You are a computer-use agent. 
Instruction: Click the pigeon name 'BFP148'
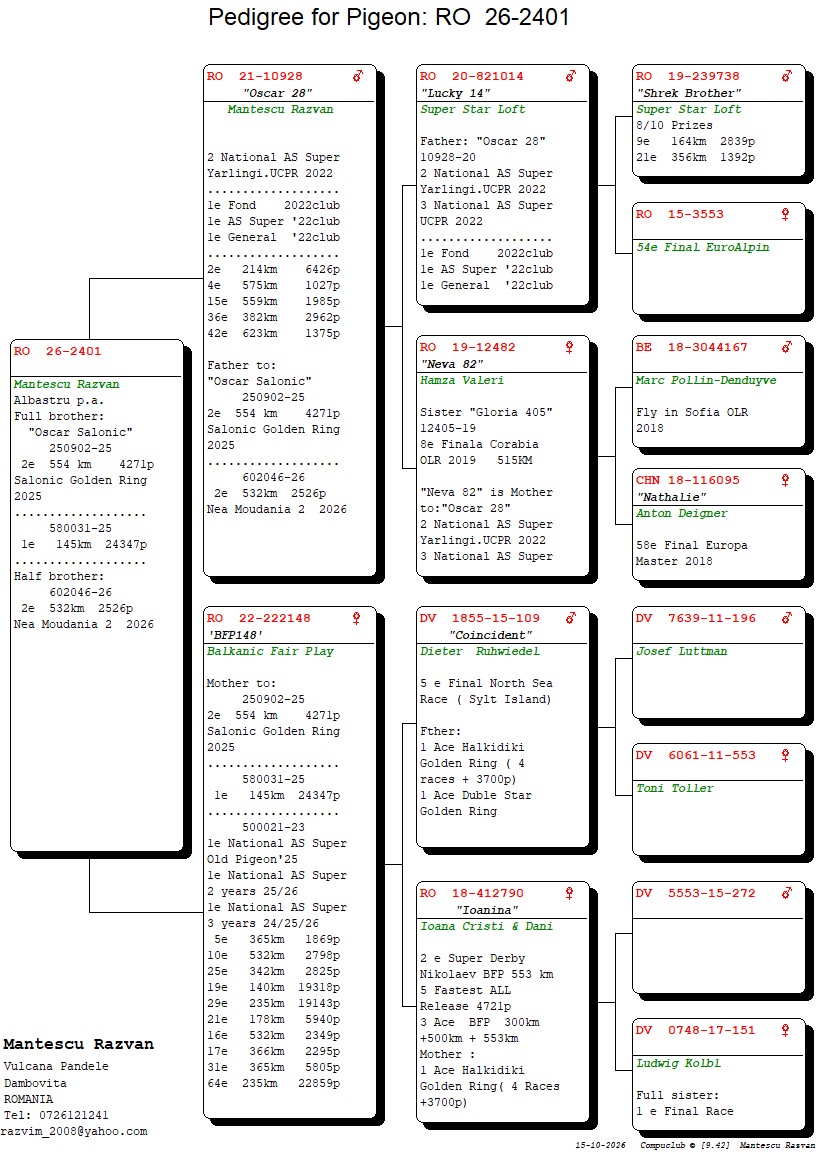(235, 635)
